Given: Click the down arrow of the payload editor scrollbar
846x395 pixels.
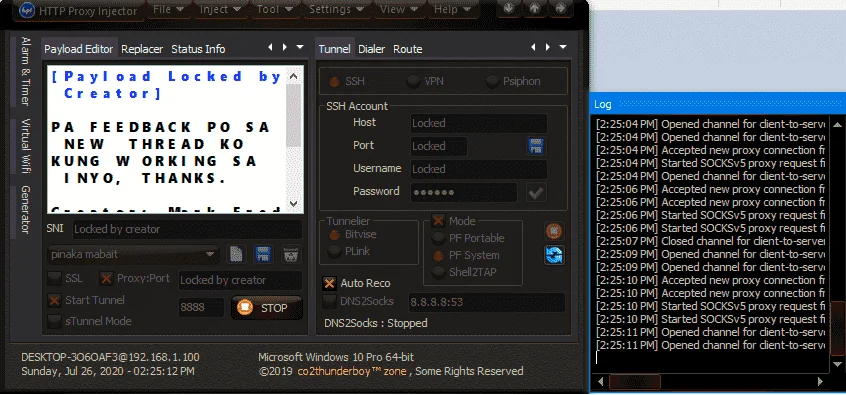Looking at the screenshot, I should [294, 204].
